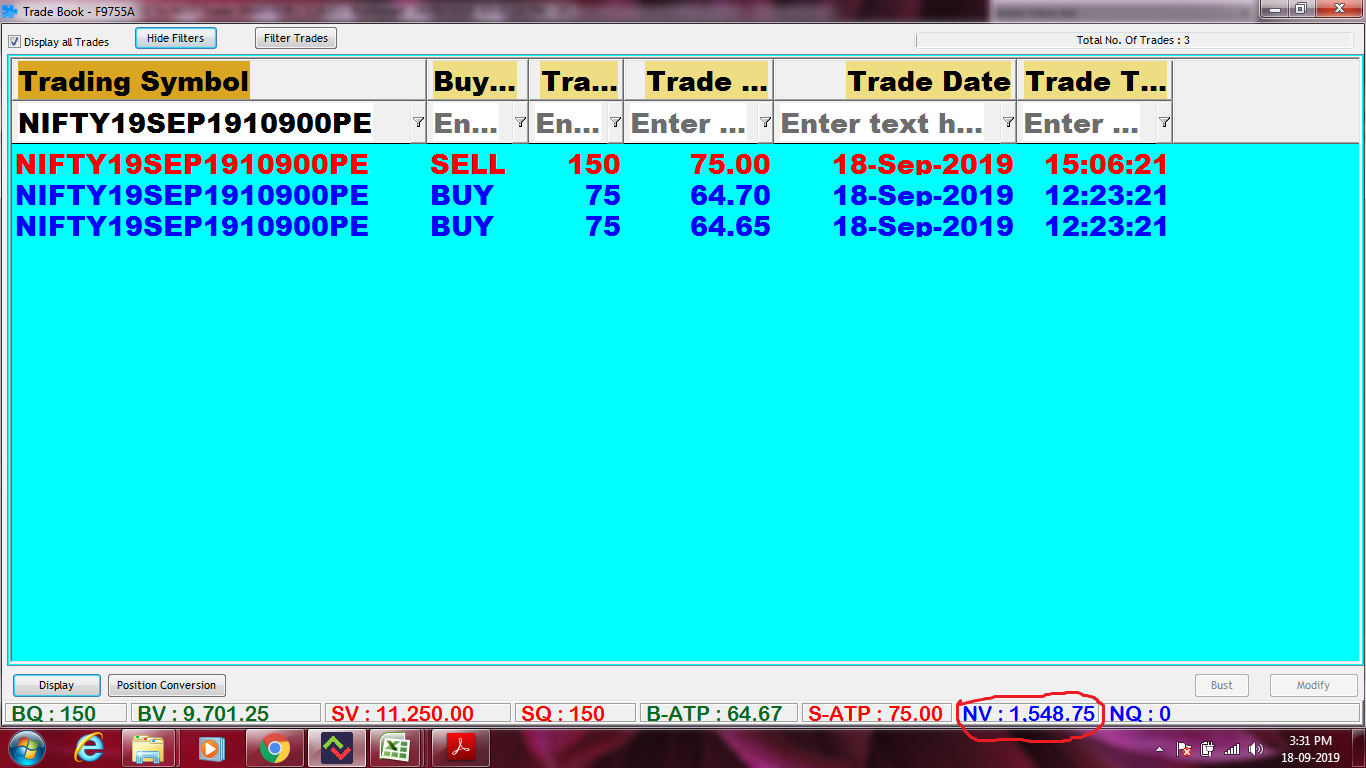Viewport: 1366px width, 768px height.
Task: Click the Hide Filters button
Action: point(175,38)
